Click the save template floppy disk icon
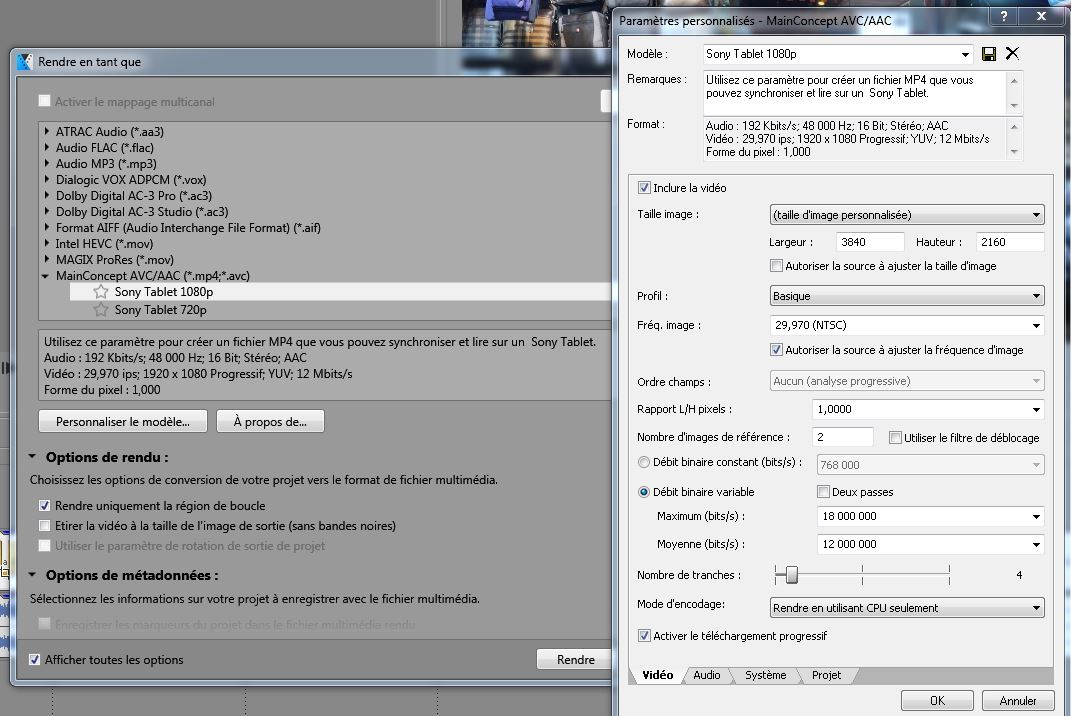The width and height of the screenshot is (1071, 716). (x=989, y=54)
